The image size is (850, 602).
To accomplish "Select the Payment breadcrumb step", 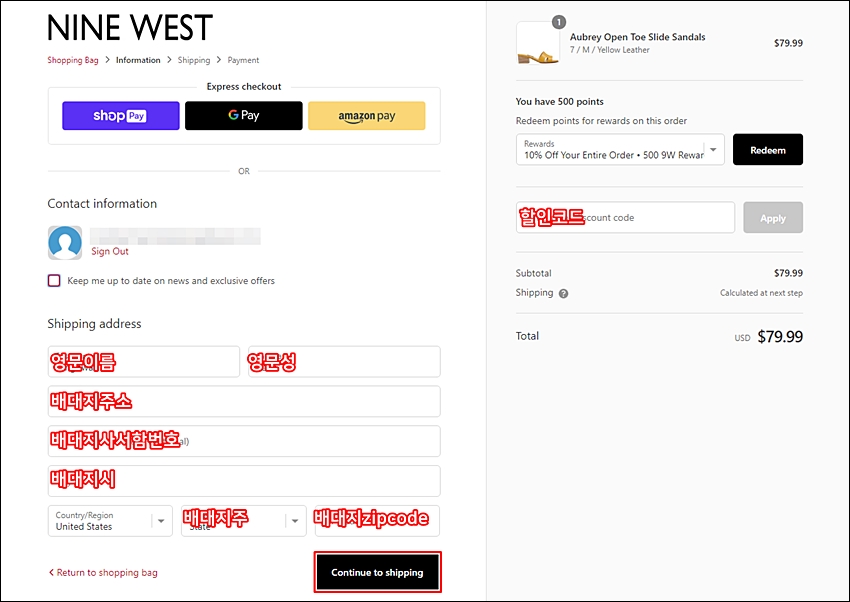I will (x=243, y=60).
